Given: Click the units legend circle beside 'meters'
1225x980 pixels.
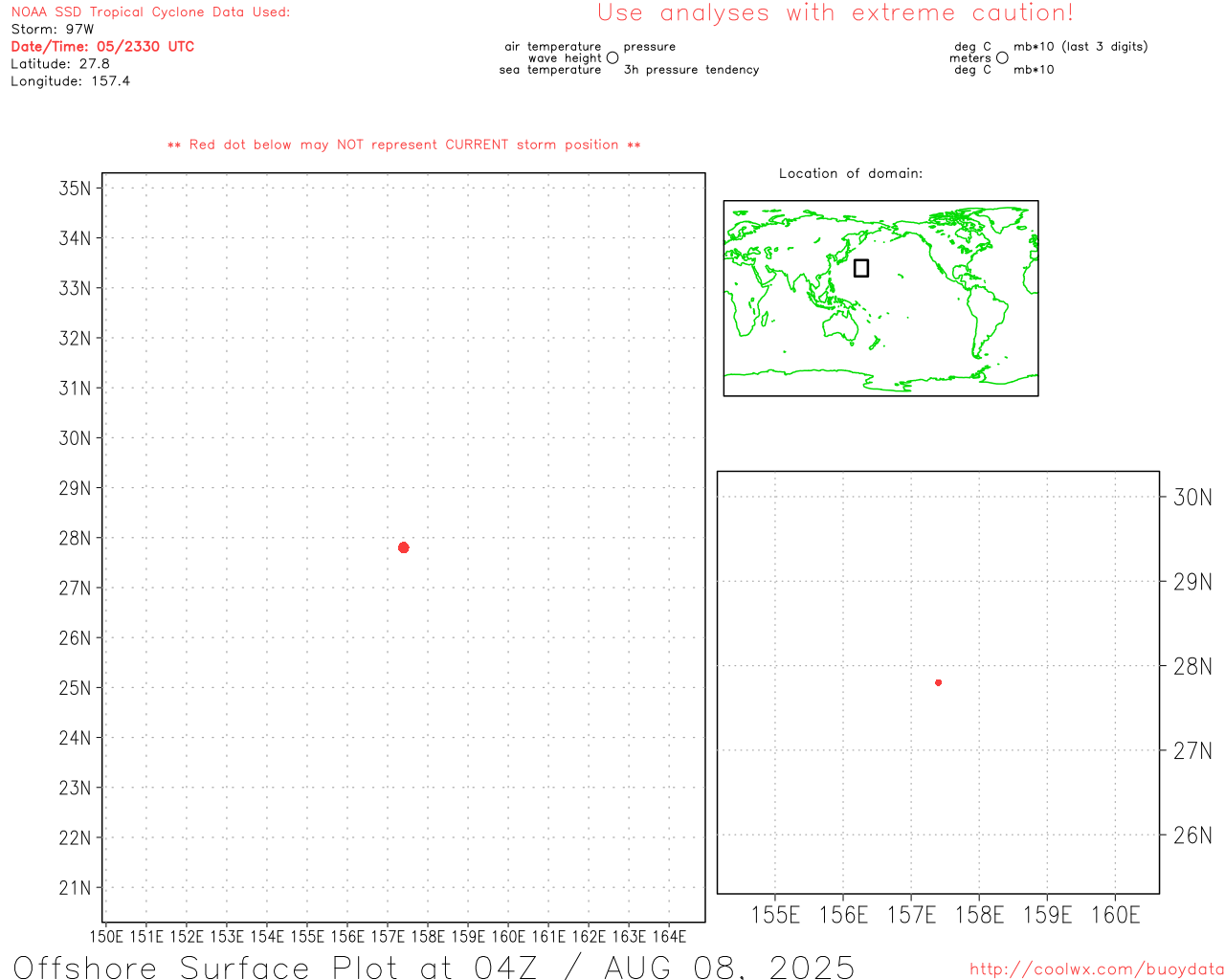Looking at the screenshot, I should point(1002,57).
